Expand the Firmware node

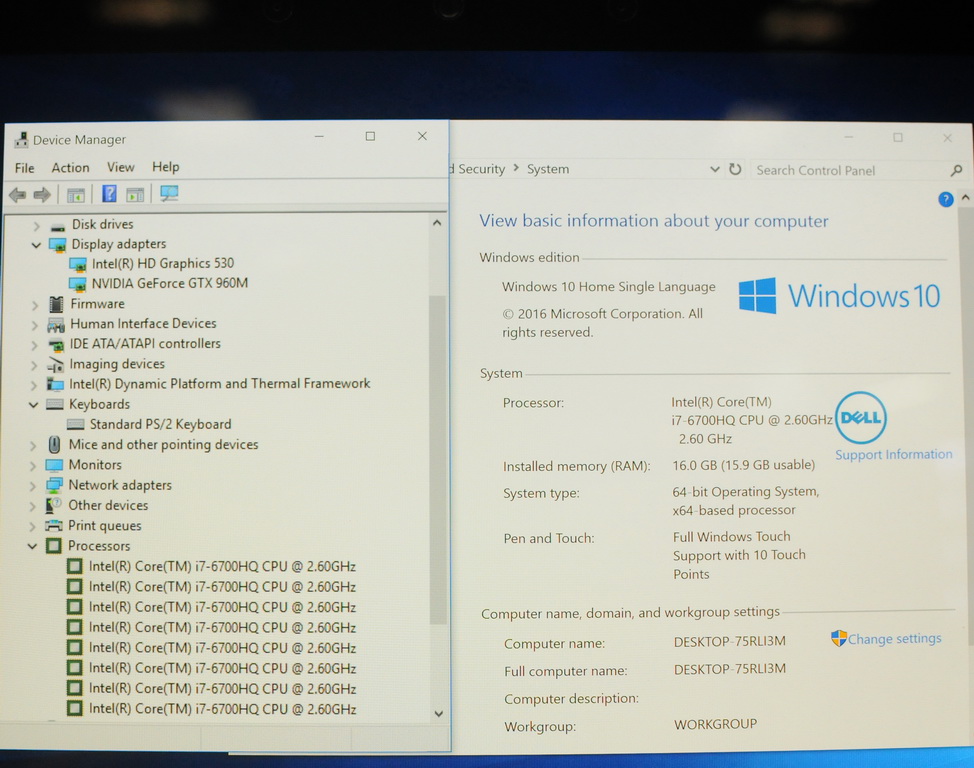click(x=35, y=305)
